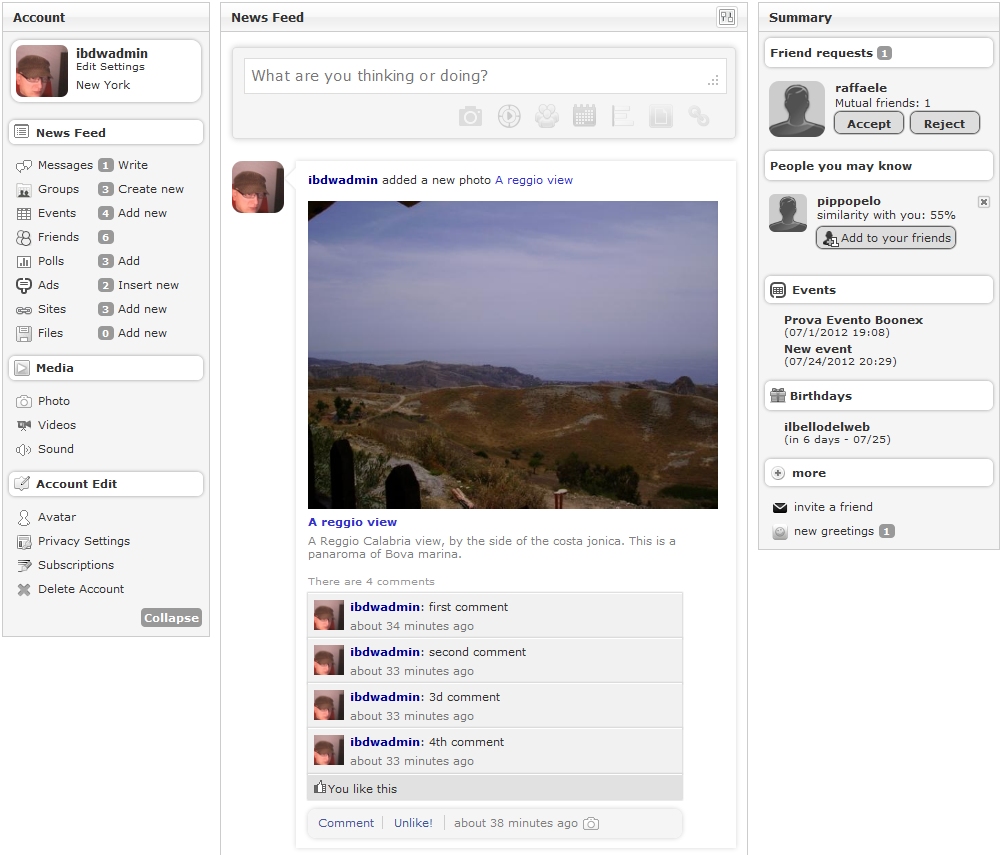Open Messages in the sidebar menu
The image size is (1001, 855).
[65, 165]
